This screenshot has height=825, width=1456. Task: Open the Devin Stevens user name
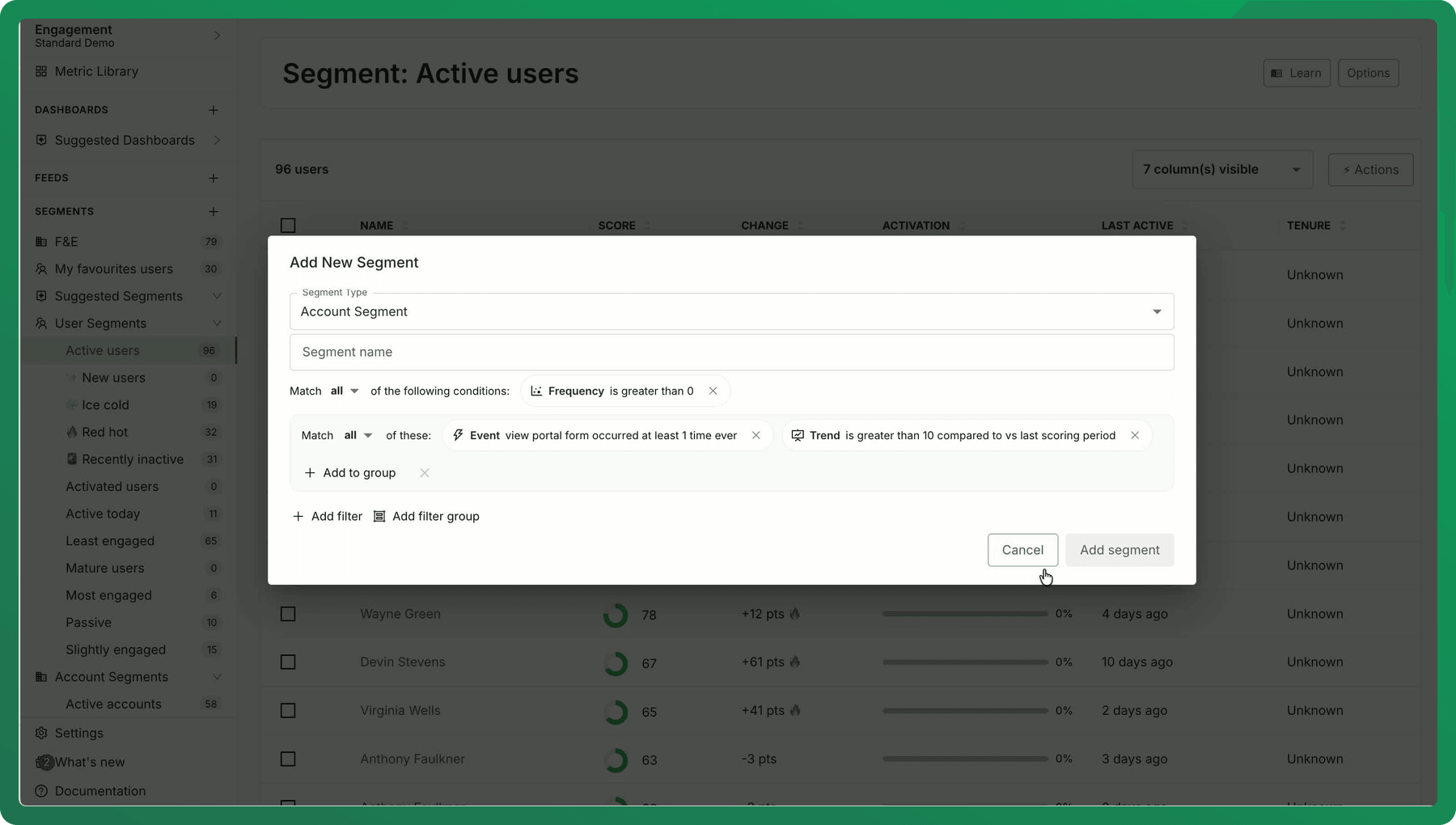coord(403,662)
